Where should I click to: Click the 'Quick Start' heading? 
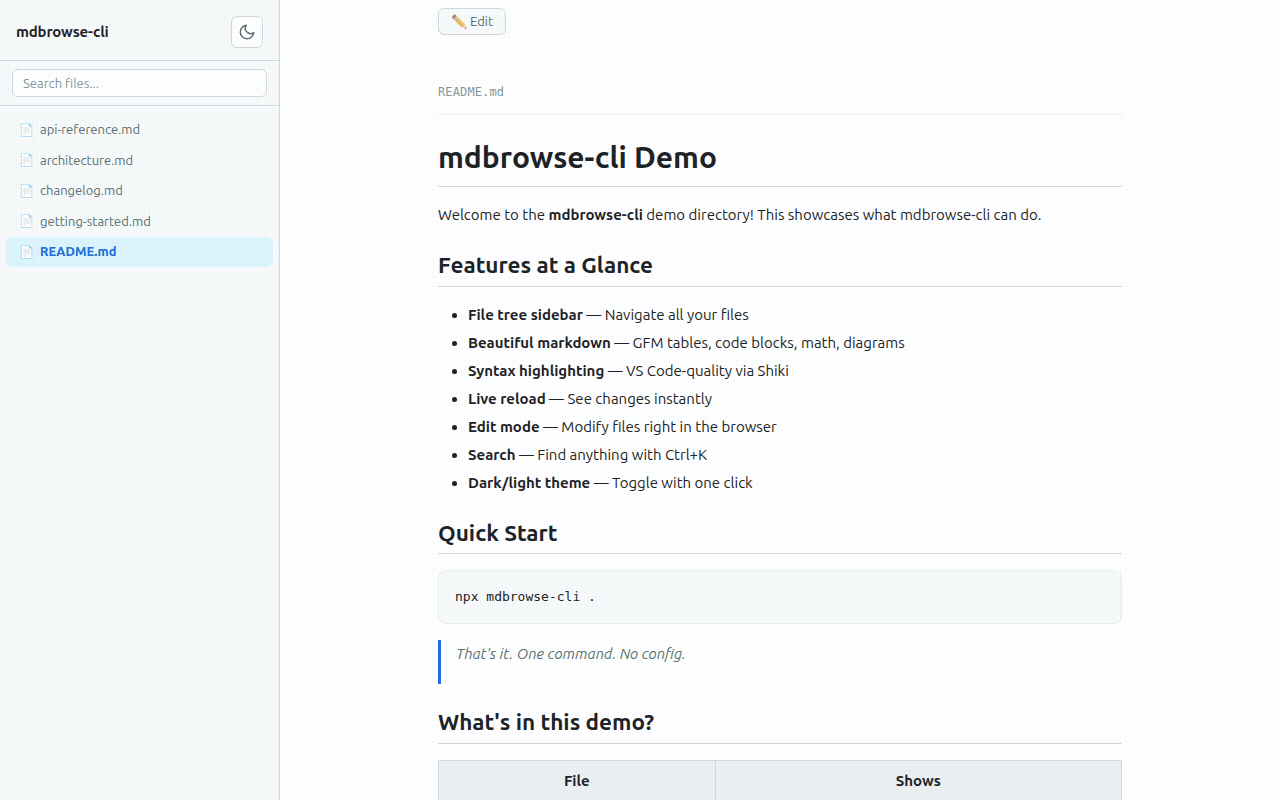tap(497, 533)
